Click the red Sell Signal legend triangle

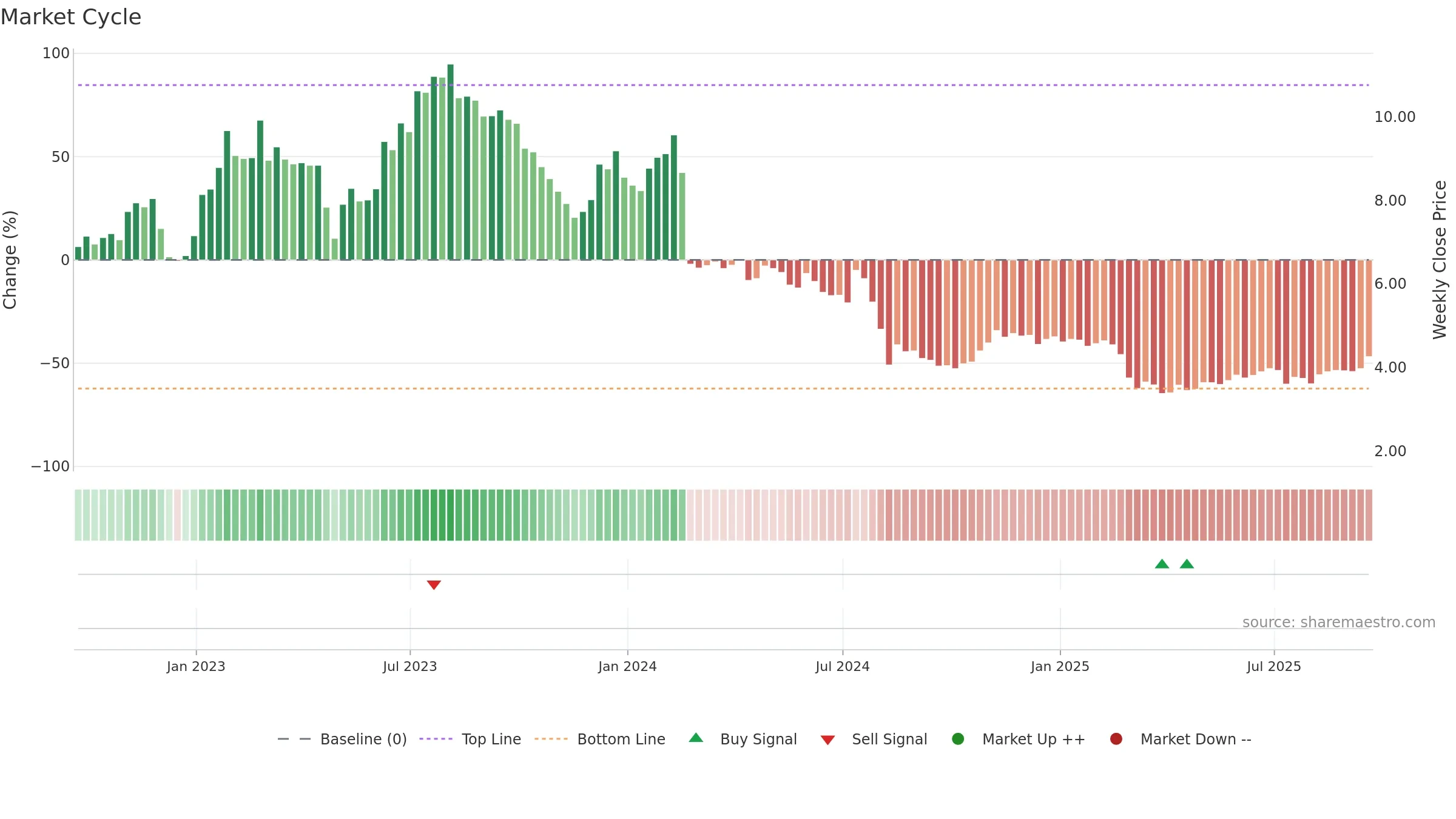click(827, 740)
